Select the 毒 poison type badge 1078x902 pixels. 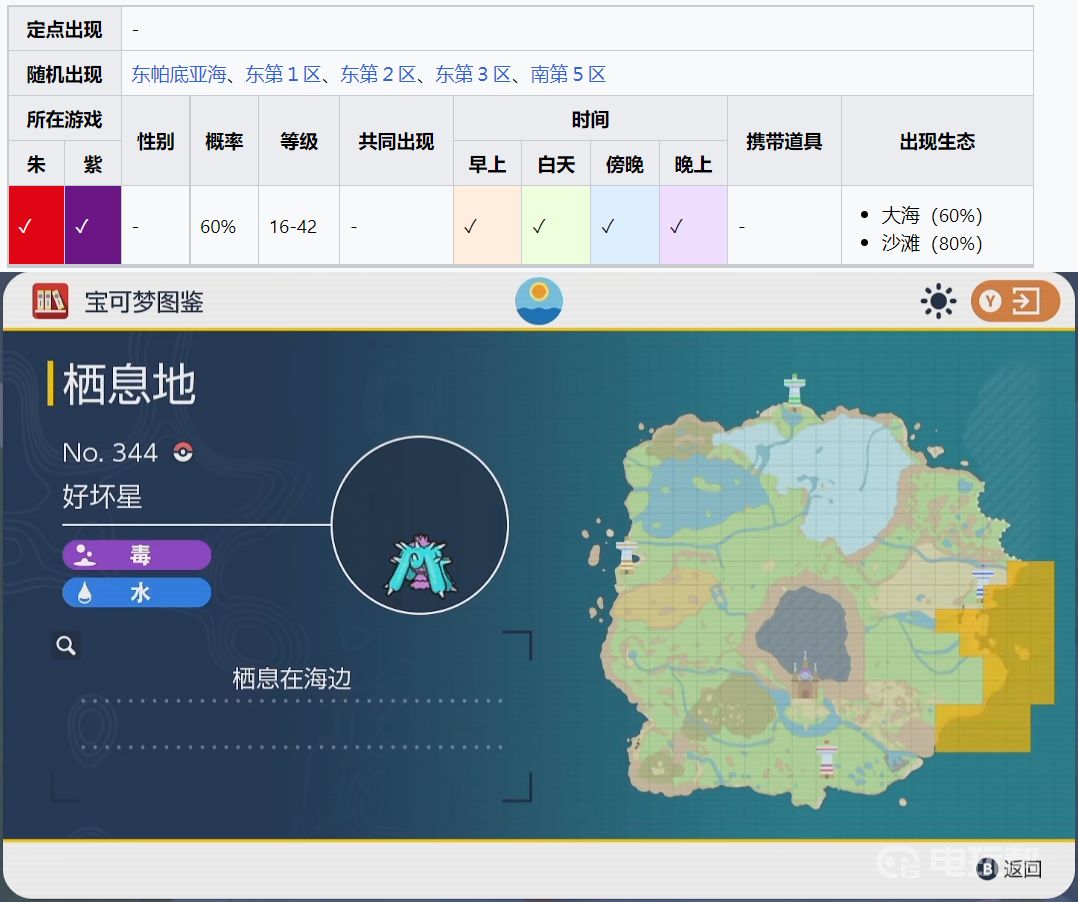click(x=136, y=555)
